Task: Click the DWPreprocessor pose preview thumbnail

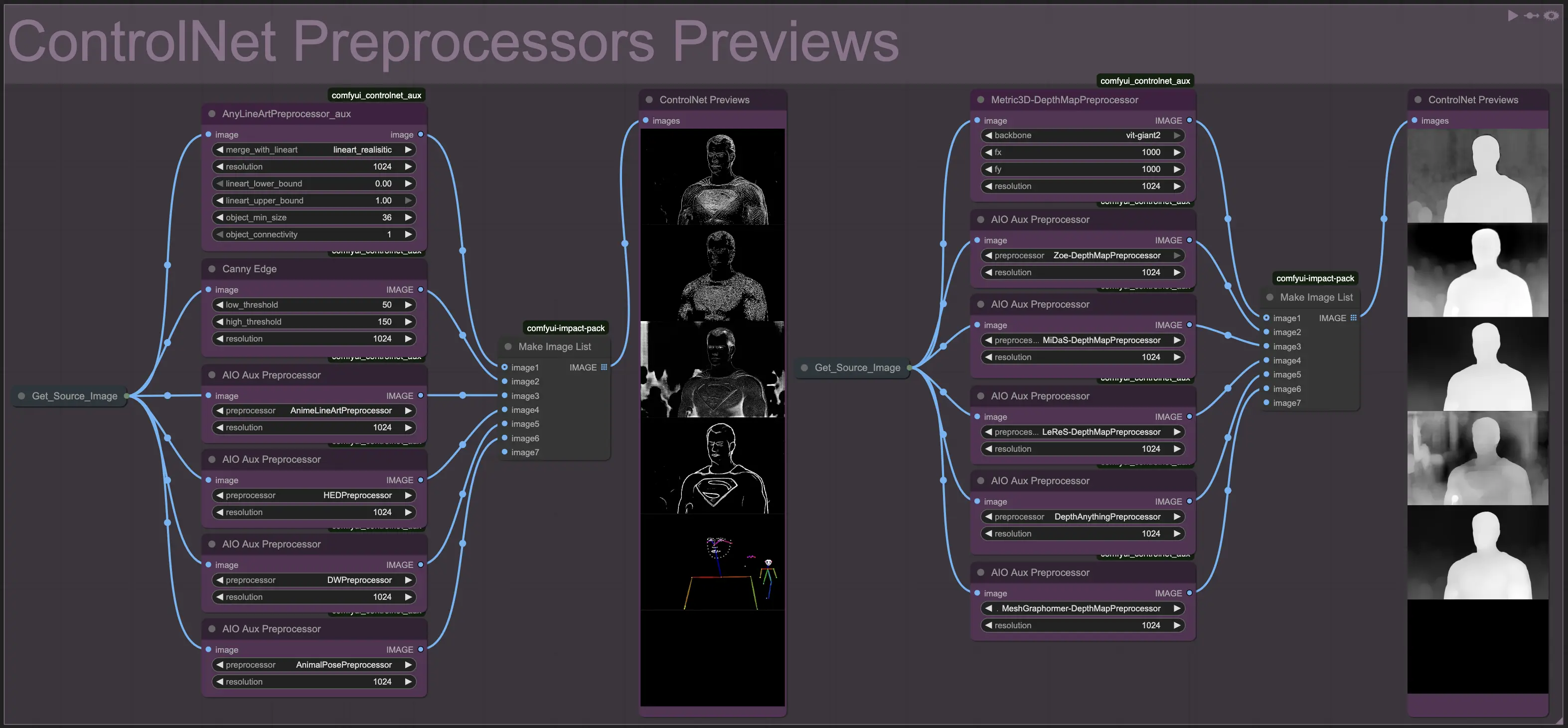Action: [x=712, y=562]
